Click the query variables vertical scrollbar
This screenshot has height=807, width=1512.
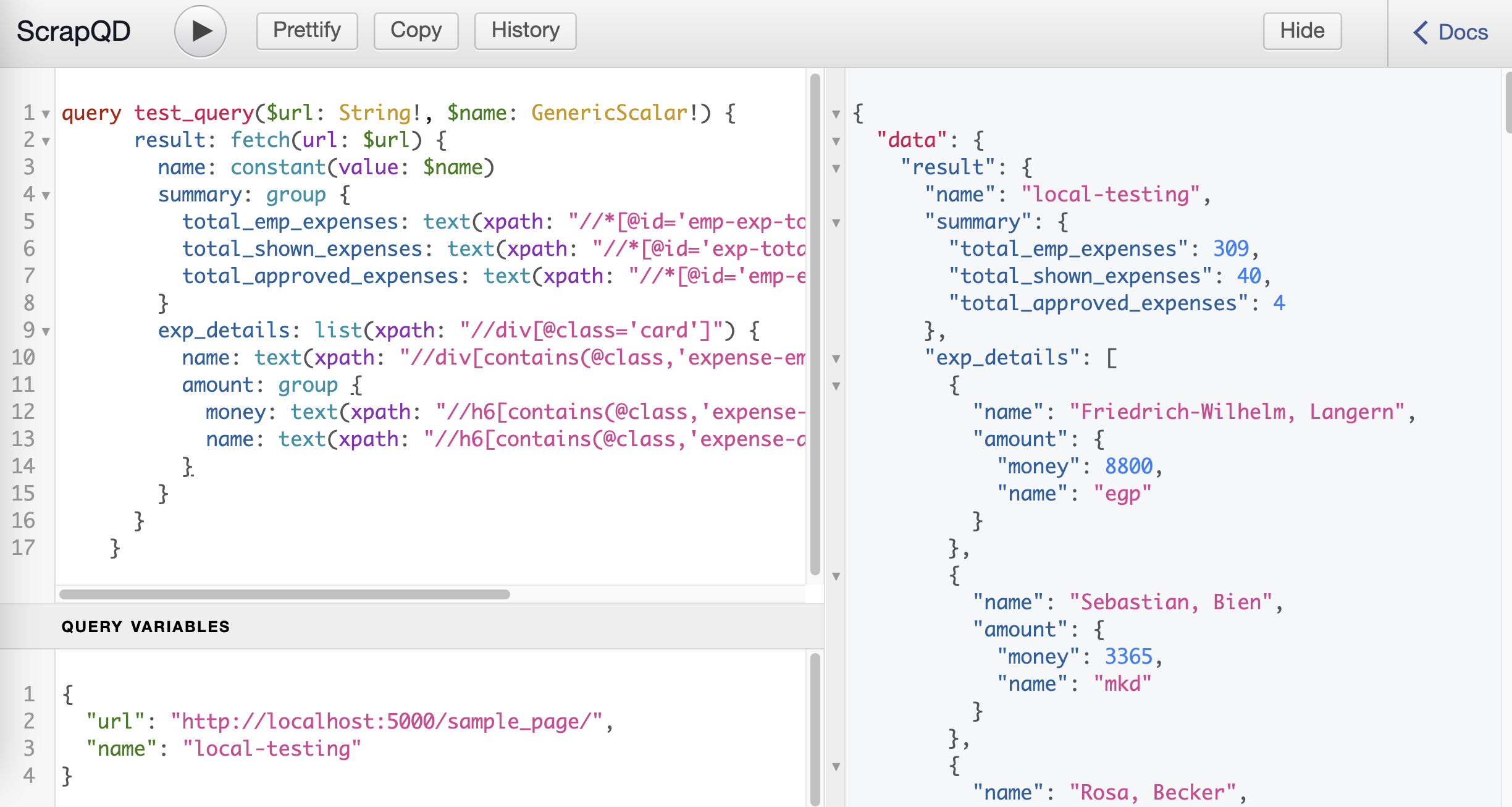pos(815,729)
